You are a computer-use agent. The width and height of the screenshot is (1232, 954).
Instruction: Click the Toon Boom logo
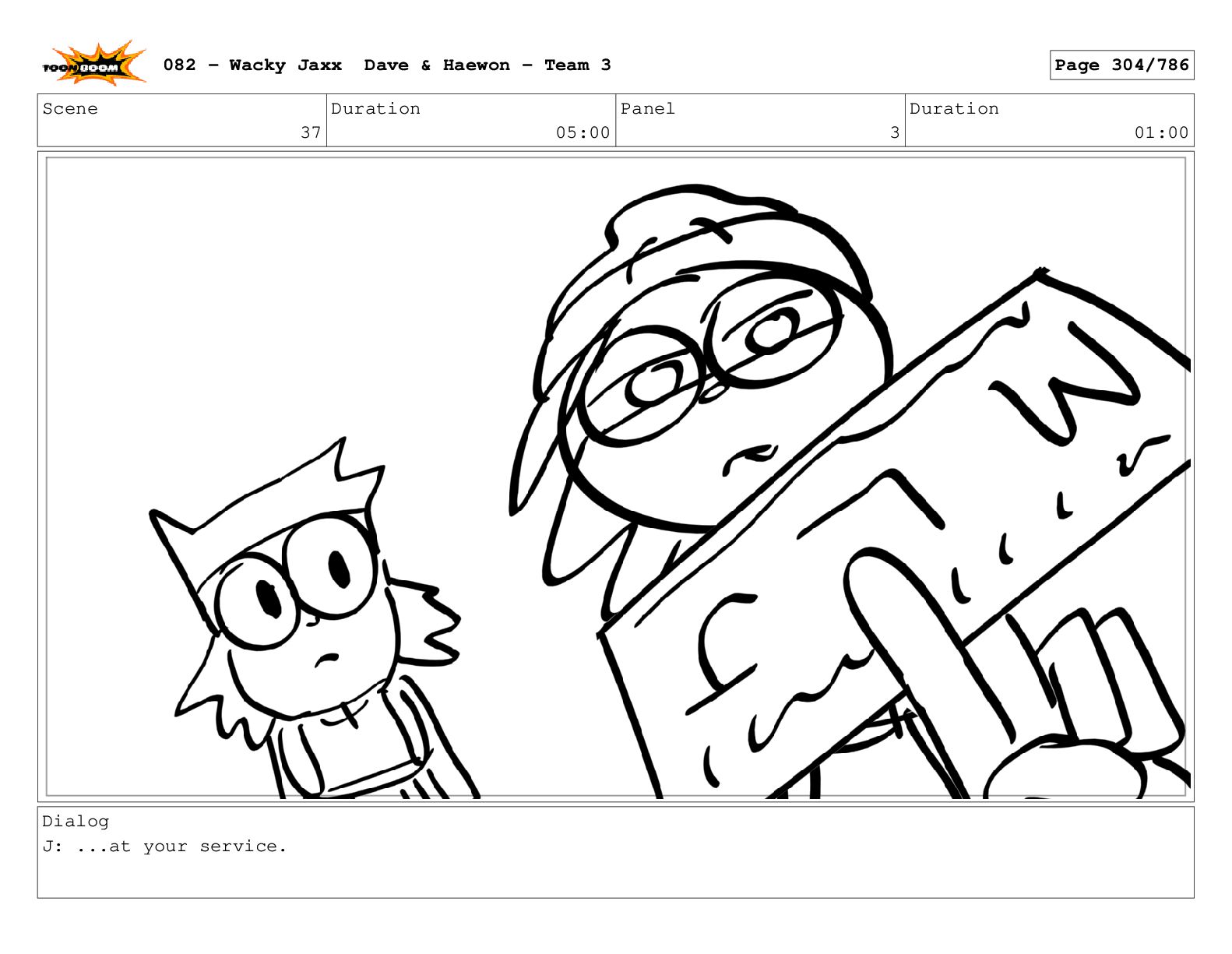(x=93, y=64)
